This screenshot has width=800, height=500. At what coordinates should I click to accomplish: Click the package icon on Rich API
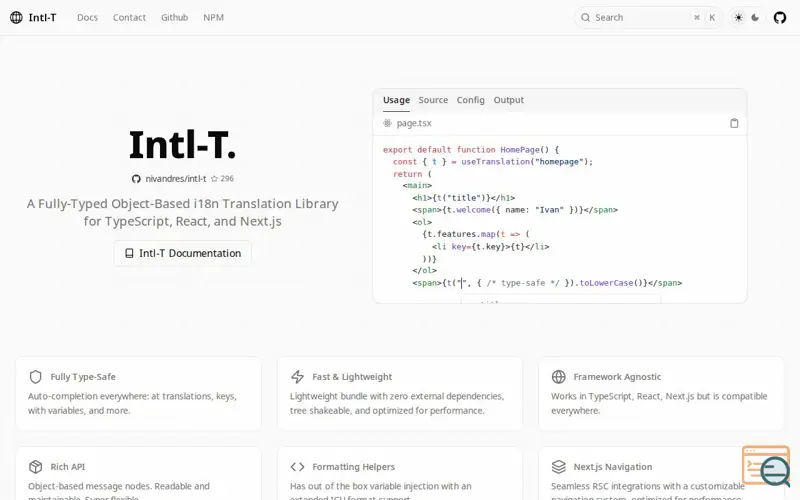click(35, 467)
